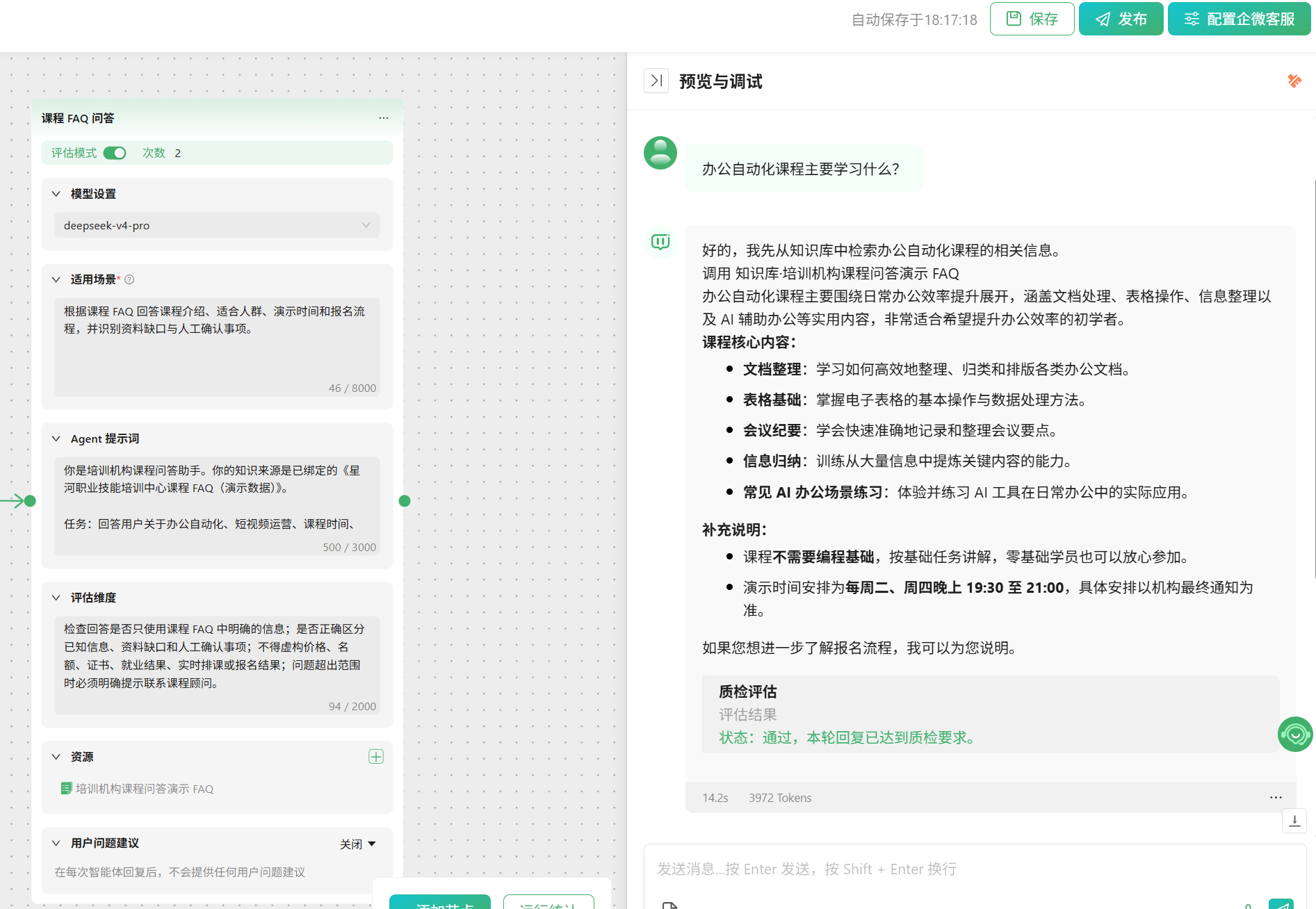Click the 会议纪要 bullet in the reply
This screenshot has width=1316, height=909.
click(902, 430)
